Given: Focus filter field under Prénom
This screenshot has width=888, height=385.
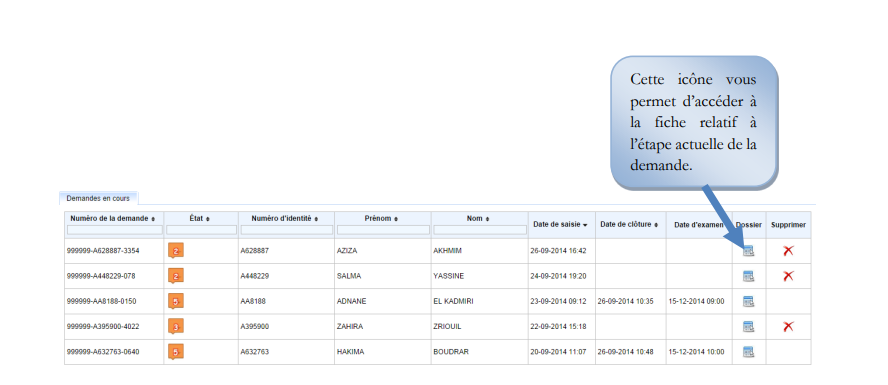Looking at the screenshot, I should (x=383, y=230).
